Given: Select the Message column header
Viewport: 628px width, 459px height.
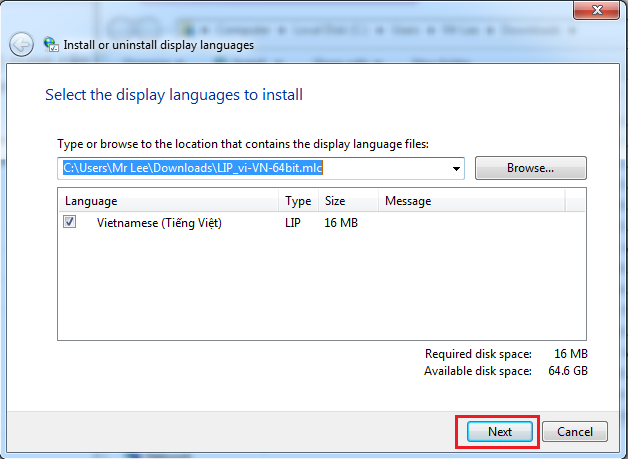Looking at the screenshot, I should pos(408,201).
